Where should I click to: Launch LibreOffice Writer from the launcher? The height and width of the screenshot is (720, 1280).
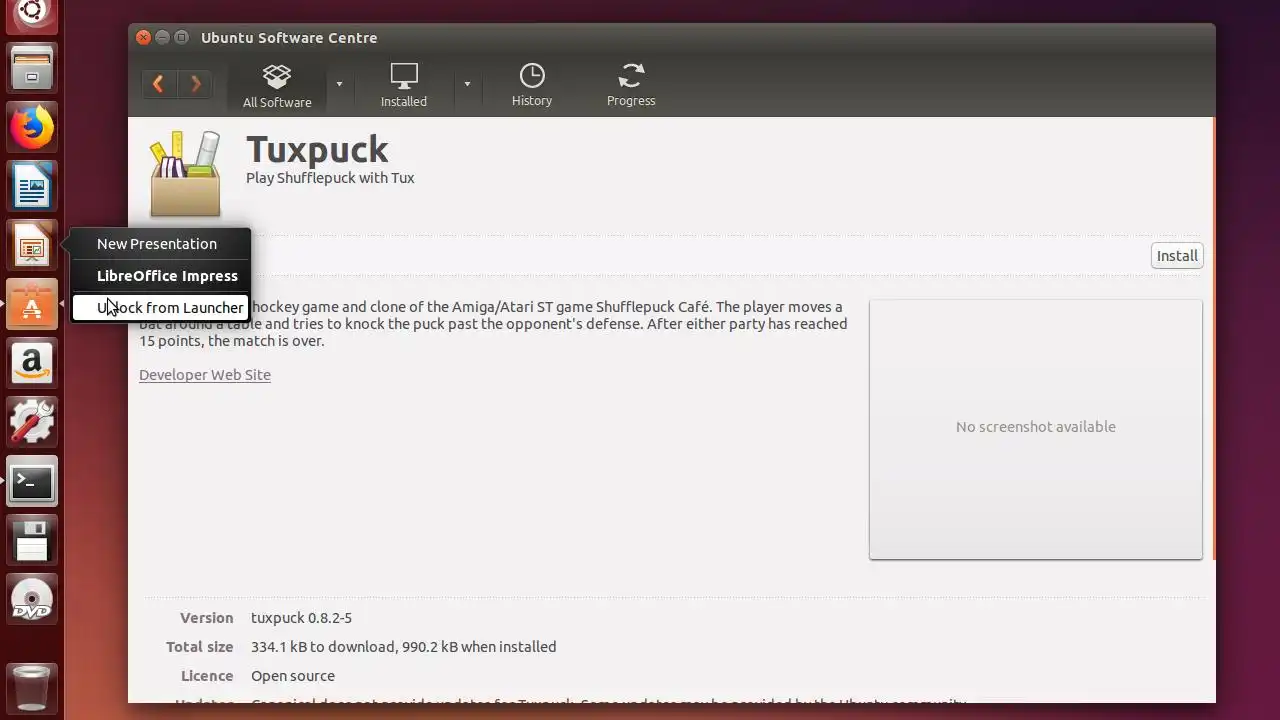pos(32,187)
